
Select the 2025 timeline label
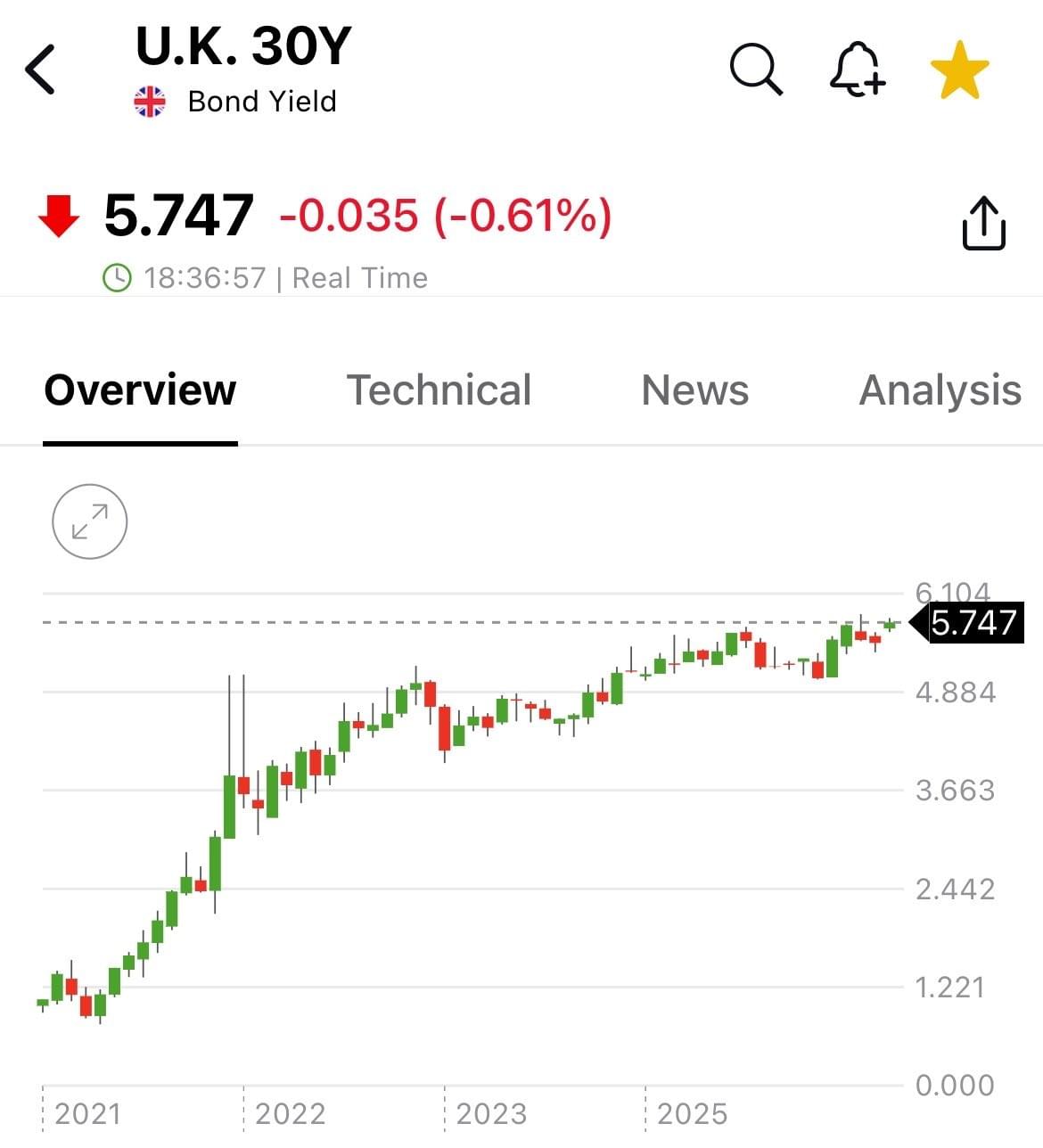point(692,1114)
